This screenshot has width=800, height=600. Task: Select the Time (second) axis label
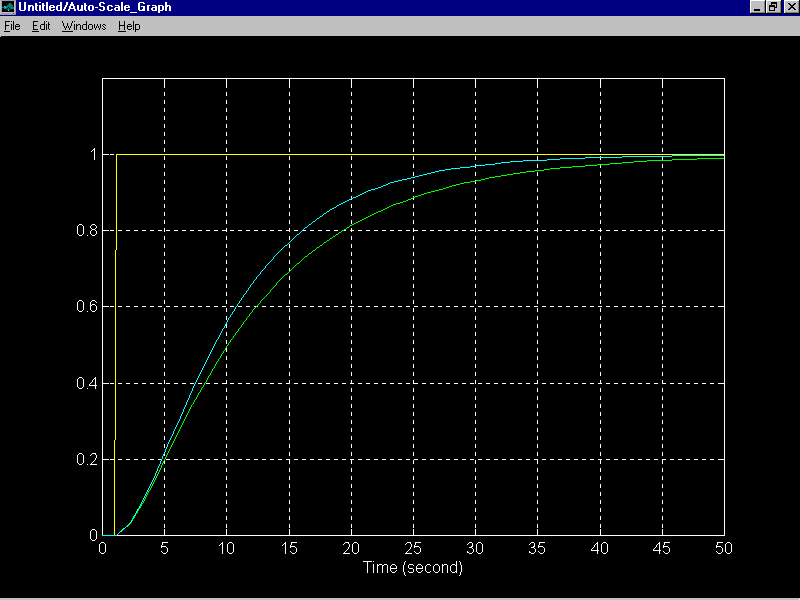412,567
